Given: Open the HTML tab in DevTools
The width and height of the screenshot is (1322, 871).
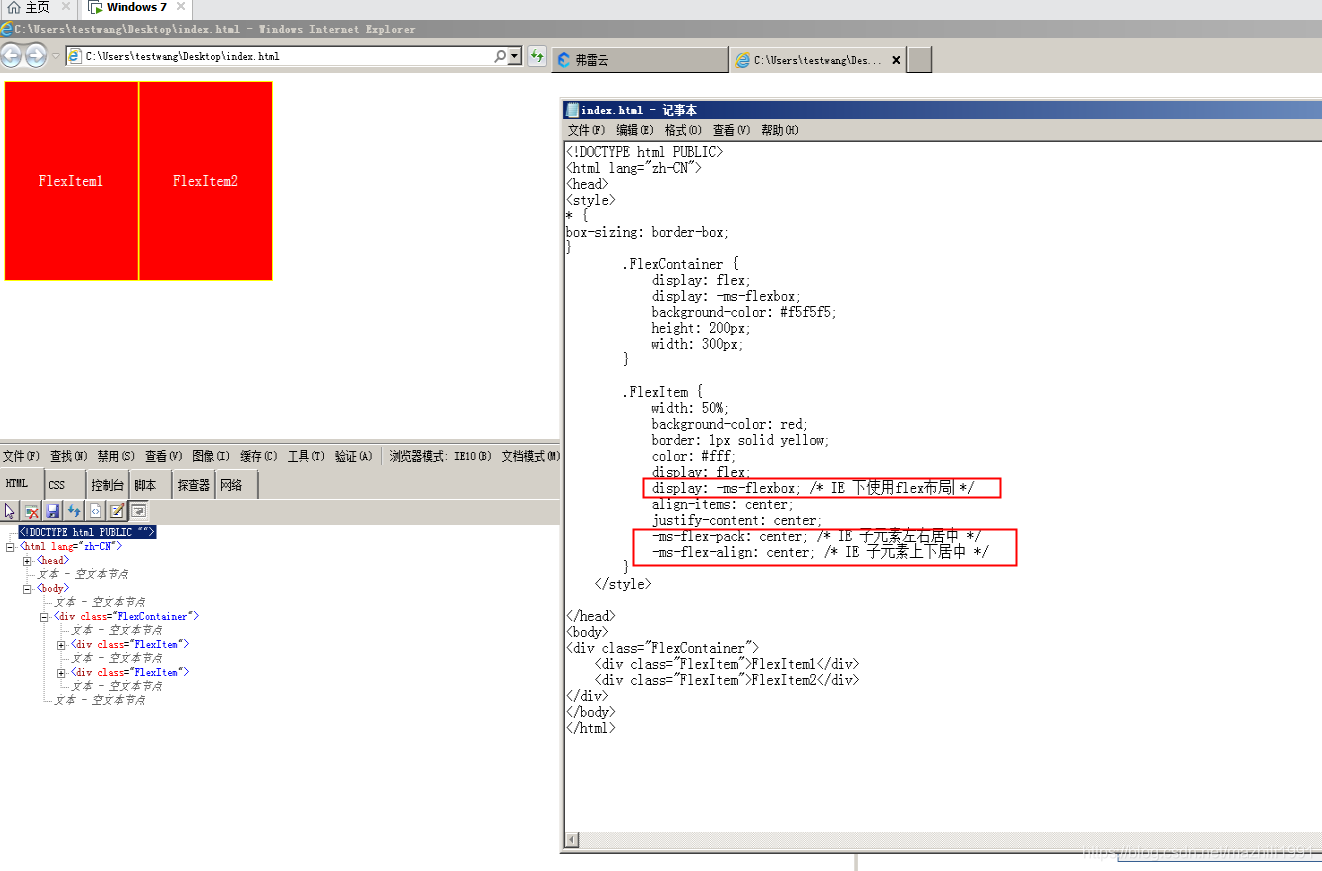Looking at the screenshot, I should 22,484.
